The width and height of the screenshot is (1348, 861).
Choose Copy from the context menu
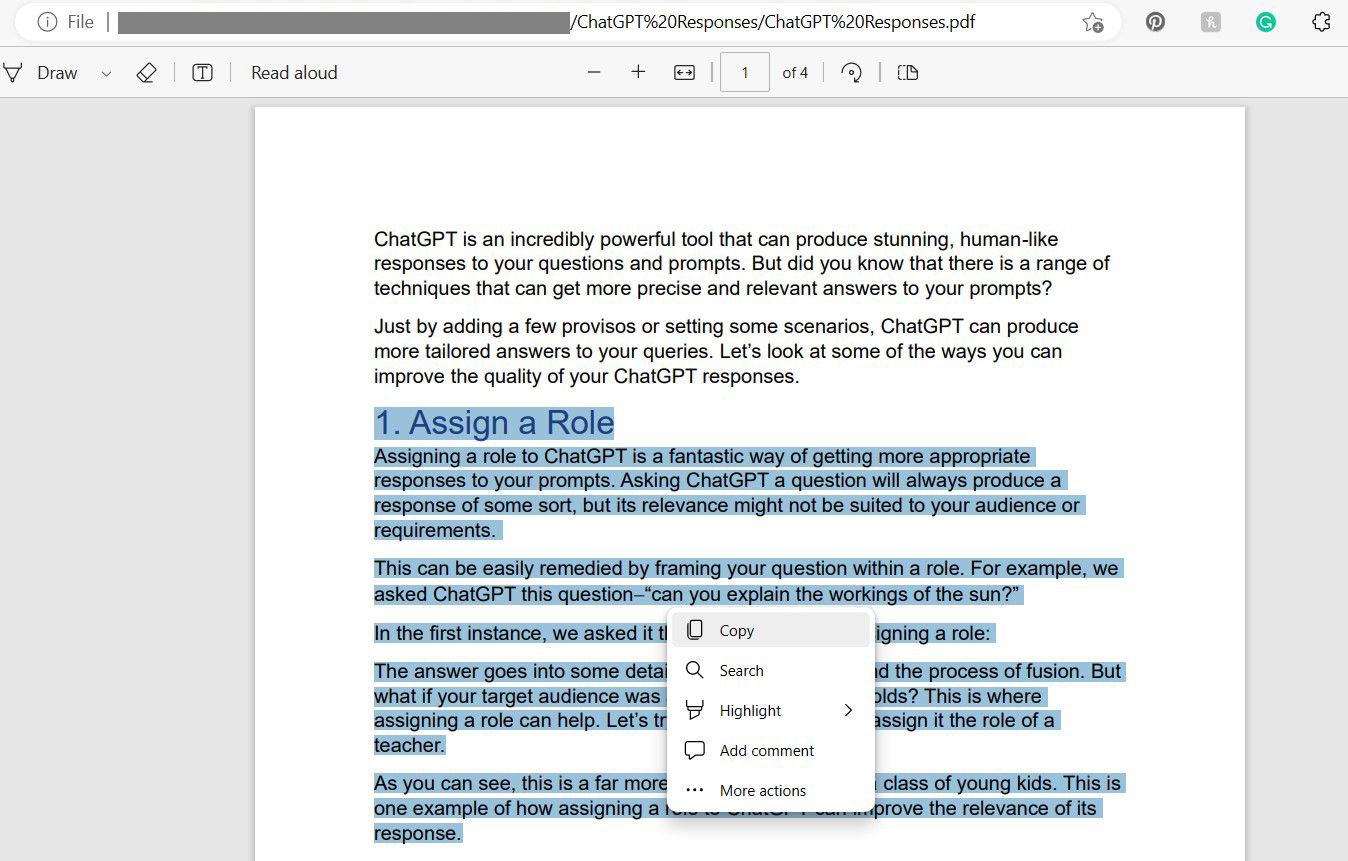736,630
